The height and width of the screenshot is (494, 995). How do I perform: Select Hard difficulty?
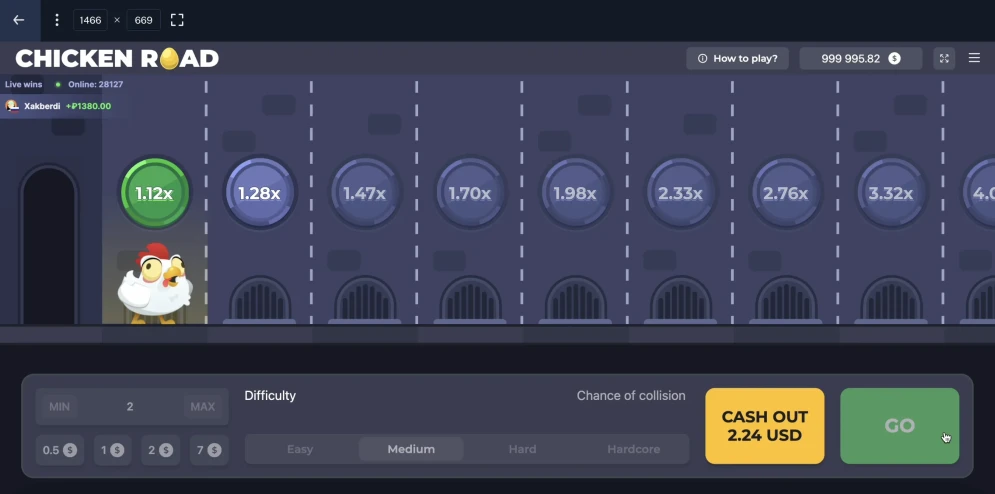(x=522, y=449)
